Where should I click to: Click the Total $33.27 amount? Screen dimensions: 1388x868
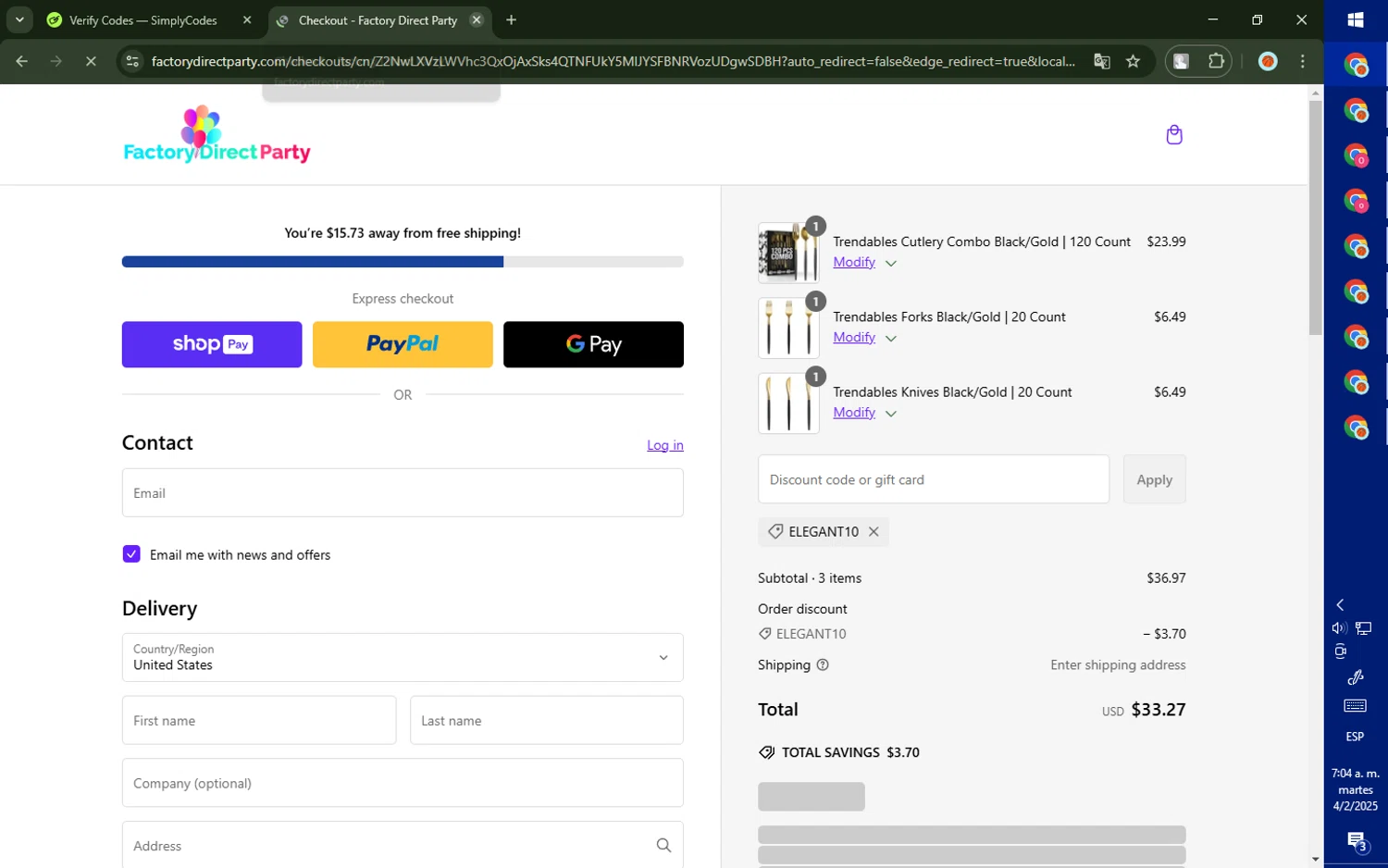click(x=1158, y=710)
